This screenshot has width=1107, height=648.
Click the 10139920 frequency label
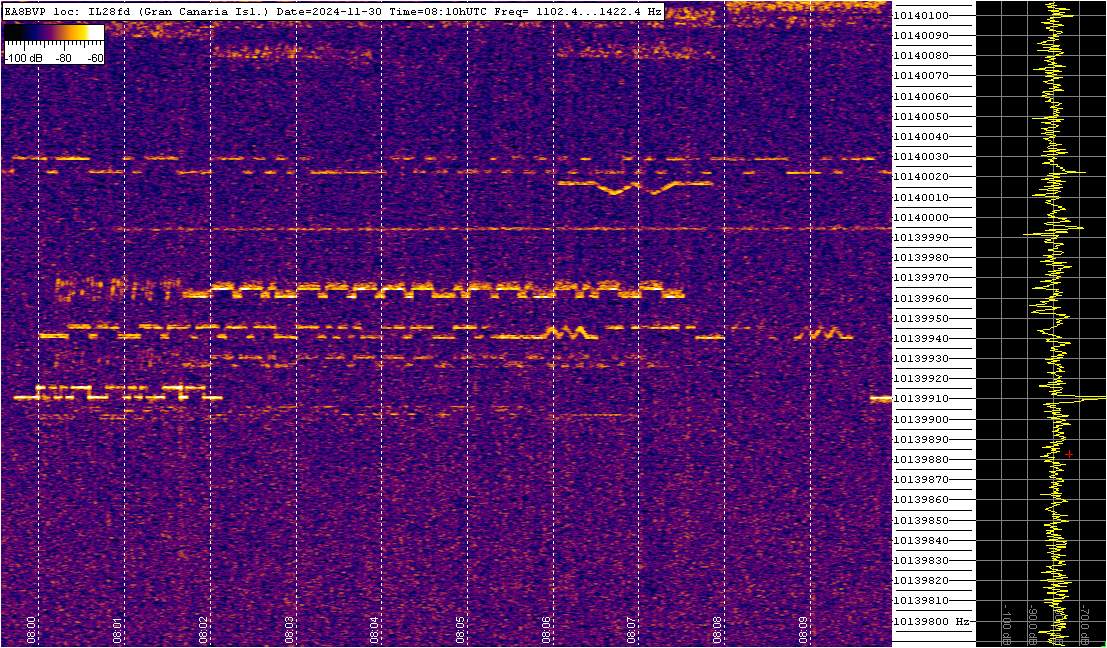(x=921, y=379)
